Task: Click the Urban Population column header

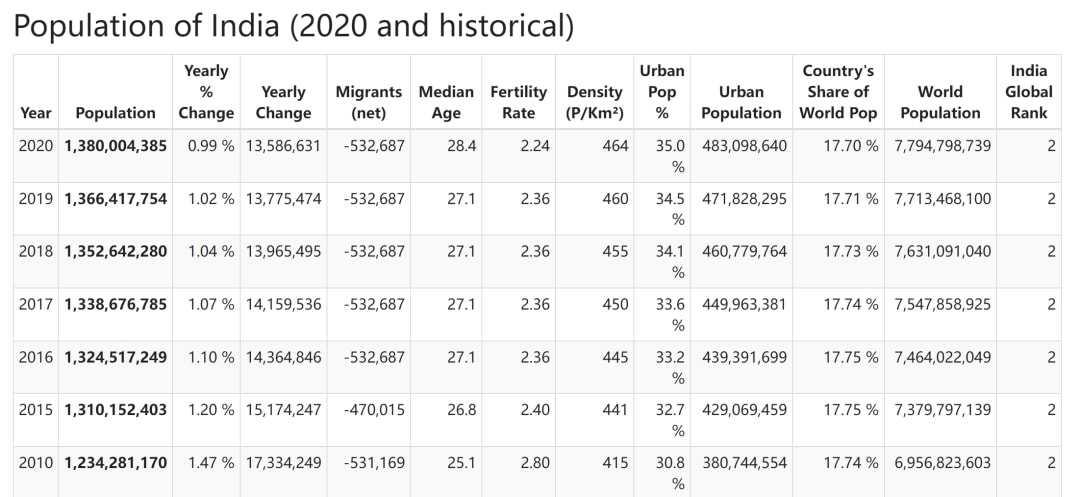Action: (x=741, y=102)
